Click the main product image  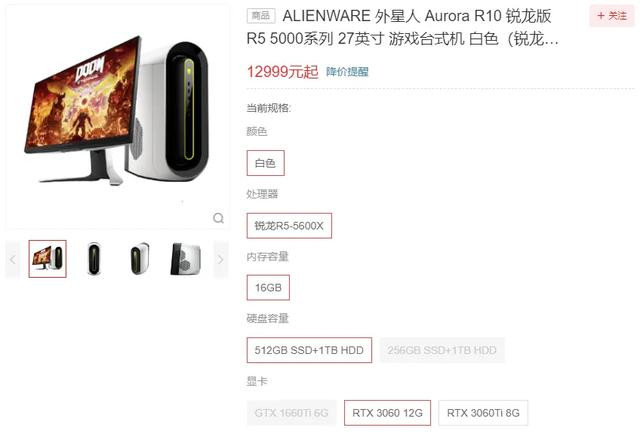[118, 116]
